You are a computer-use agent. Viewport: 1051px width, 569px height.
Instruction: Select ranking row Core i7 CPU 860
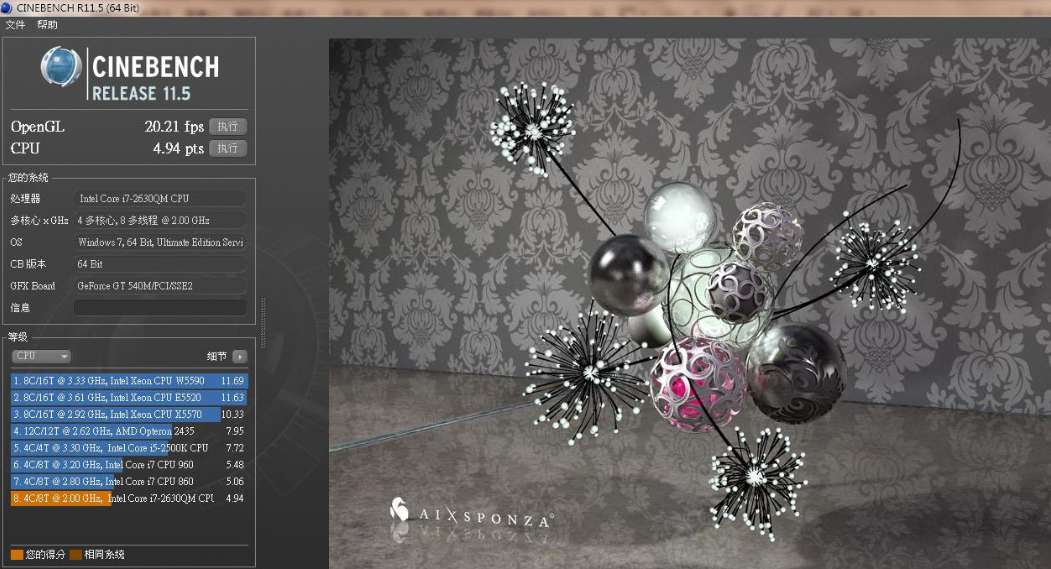pyautogui.click(x=129, y=481)
